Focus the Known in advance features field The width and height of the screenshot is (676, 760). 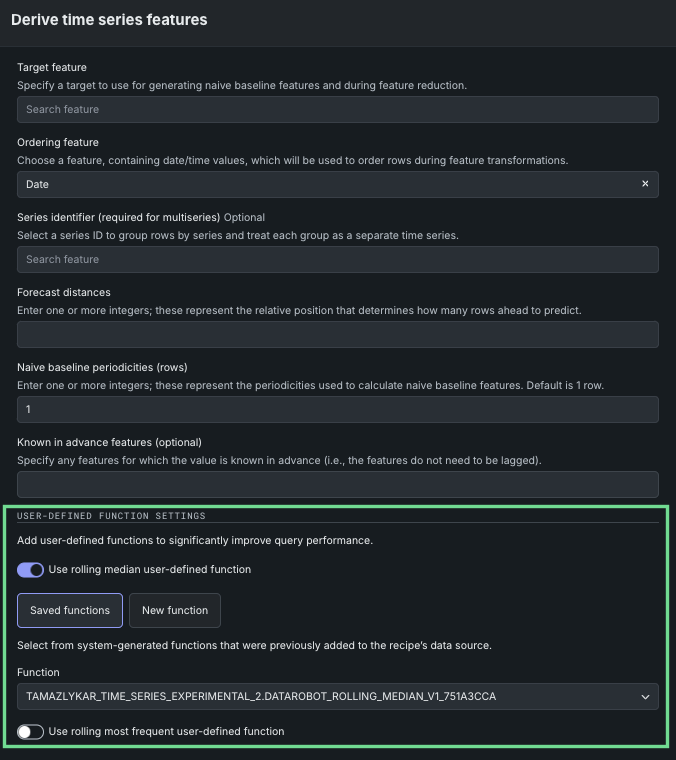point(337,484)
